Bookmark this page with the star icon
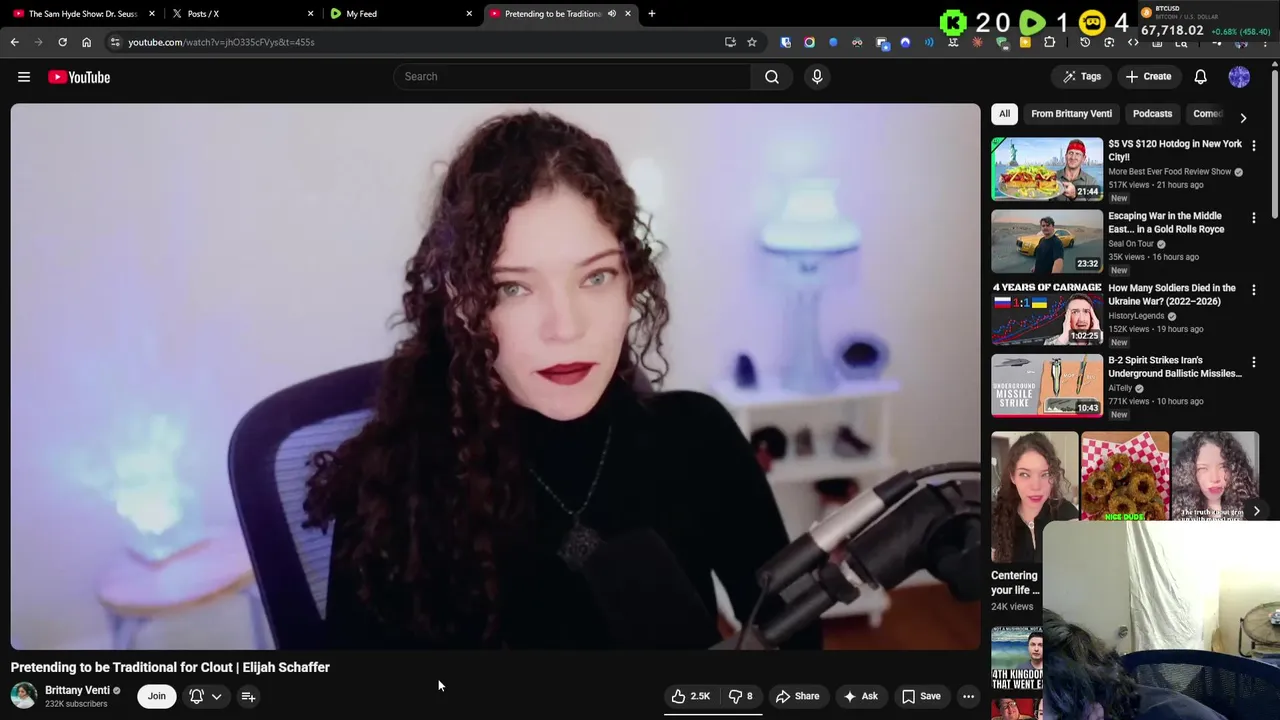 pos(752,42)
